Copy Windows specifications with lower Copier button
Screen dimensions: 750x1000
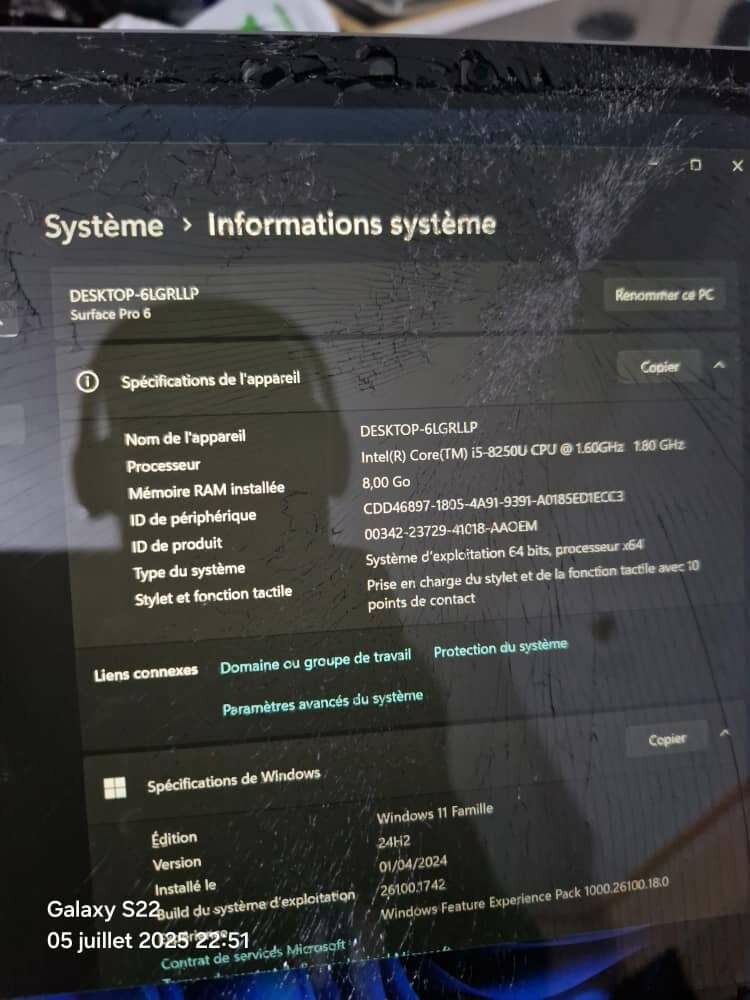pyautogui.click(x=667, y=739)
